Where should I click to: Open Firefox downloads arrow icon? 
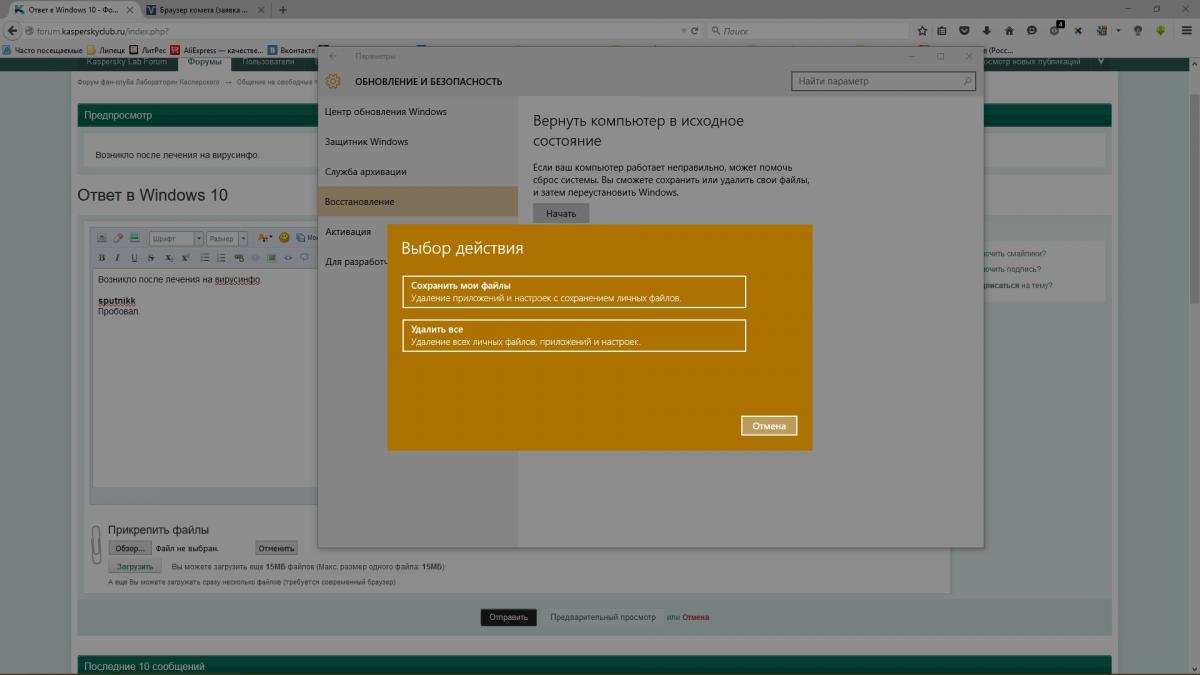click(x=986, y=30)
